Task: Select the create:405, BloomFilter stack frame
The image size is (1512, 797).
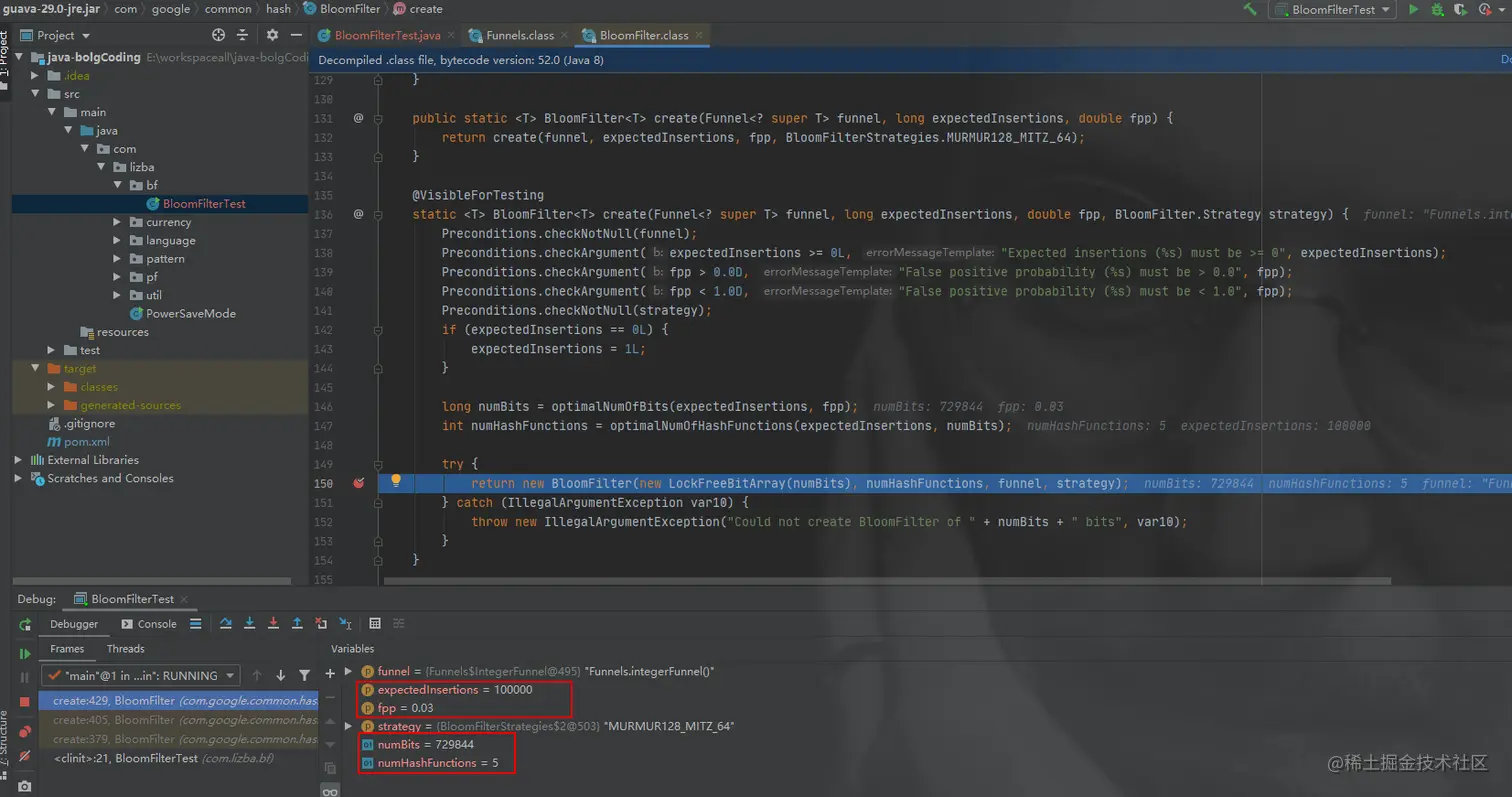Action: click(x=178, y=720)
